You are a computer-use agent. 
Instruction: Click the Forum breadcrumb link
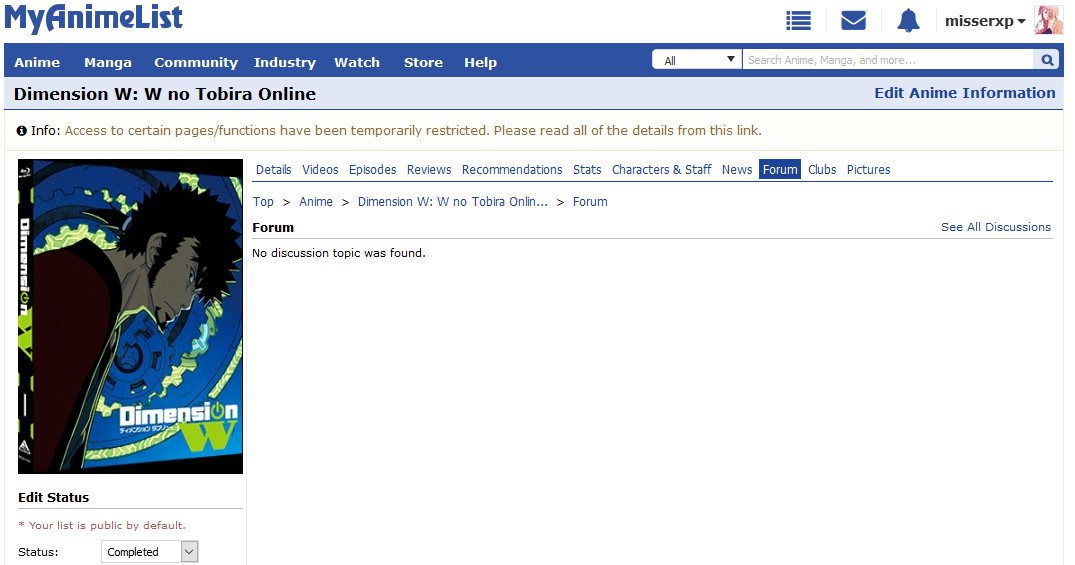[590, 202]
